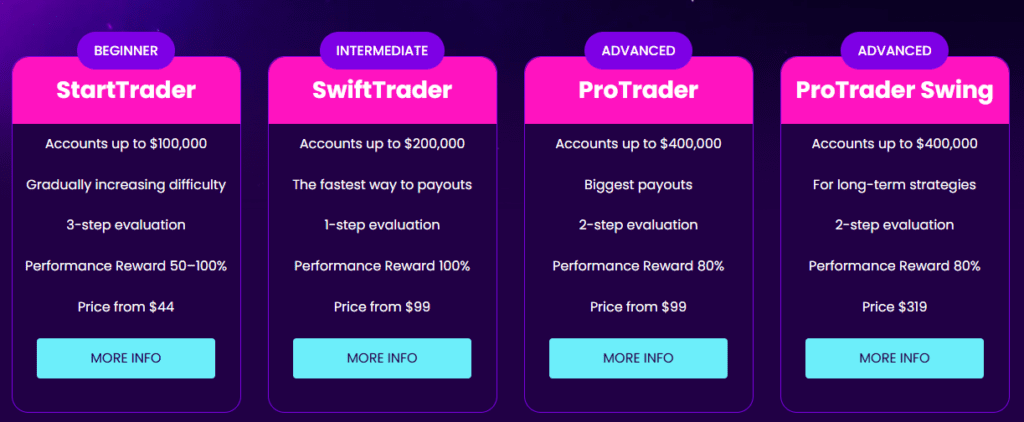Viewport: 1024px width, 422px height.
Task: Select the "Price from $44" line
Action: coord(126,306)
